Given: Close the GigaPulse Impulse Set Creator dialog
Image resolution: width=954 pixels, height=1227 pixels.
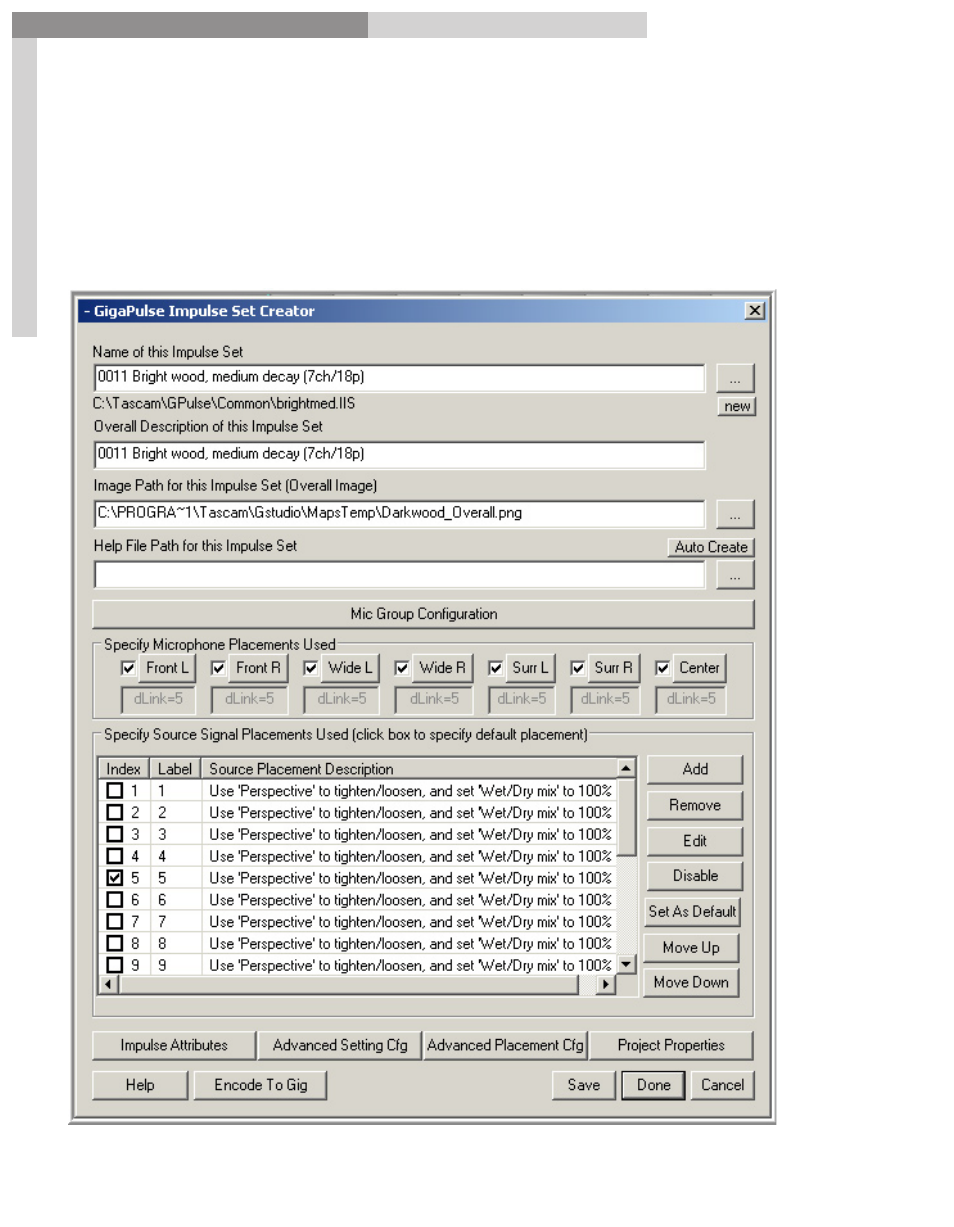Looking at the screenshot, I should pos(756,311).
